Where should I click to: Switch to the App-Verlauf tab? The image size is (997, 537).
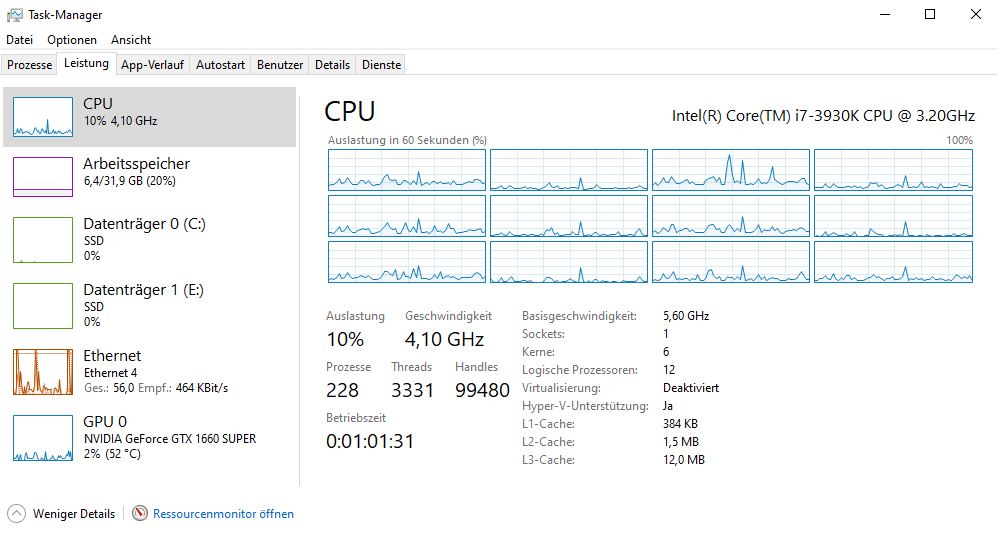[x=152, y=65]
